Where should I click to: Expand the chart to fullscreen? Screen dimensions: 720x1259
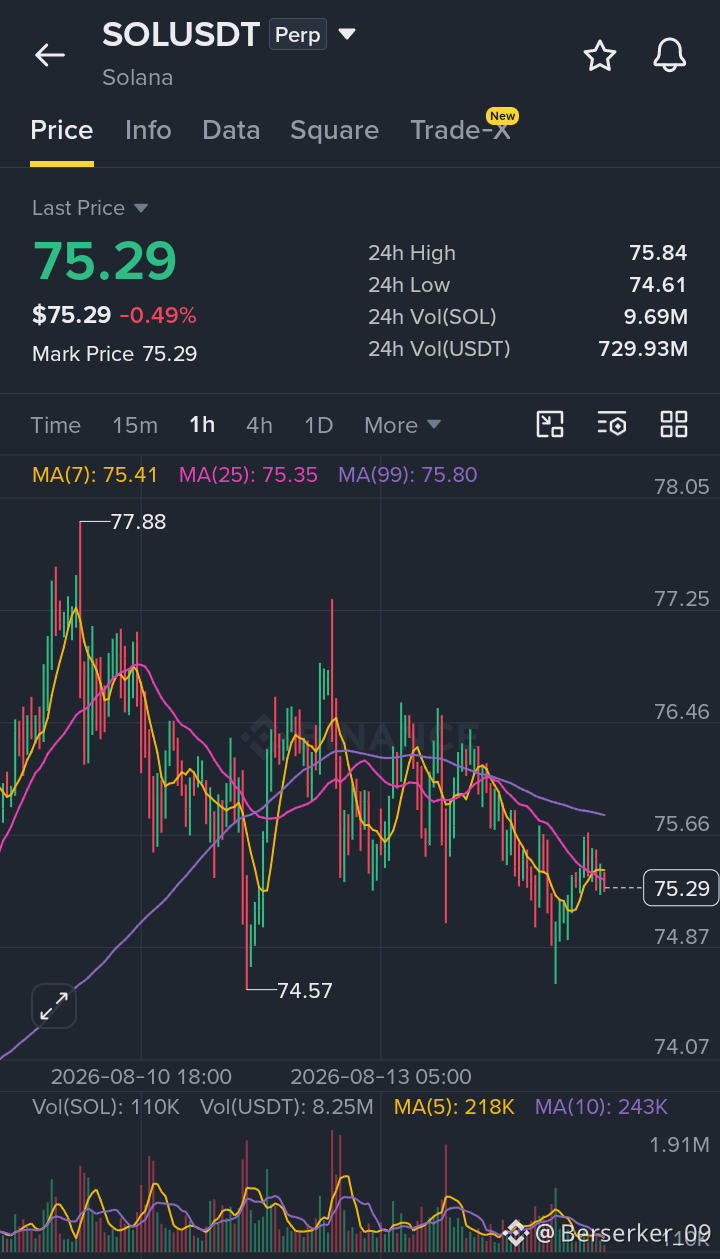click(54, 1006)
